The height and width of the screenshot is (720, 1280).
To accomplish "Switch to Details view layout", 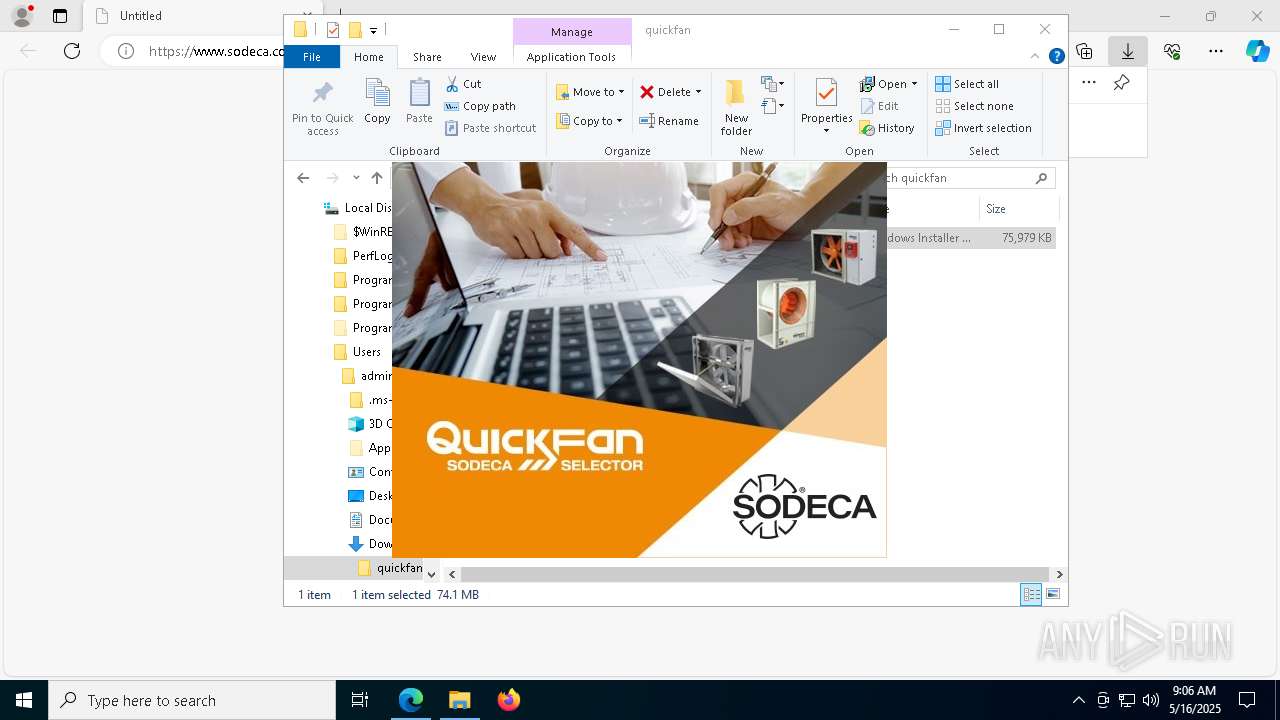I will click(1031, 594).
